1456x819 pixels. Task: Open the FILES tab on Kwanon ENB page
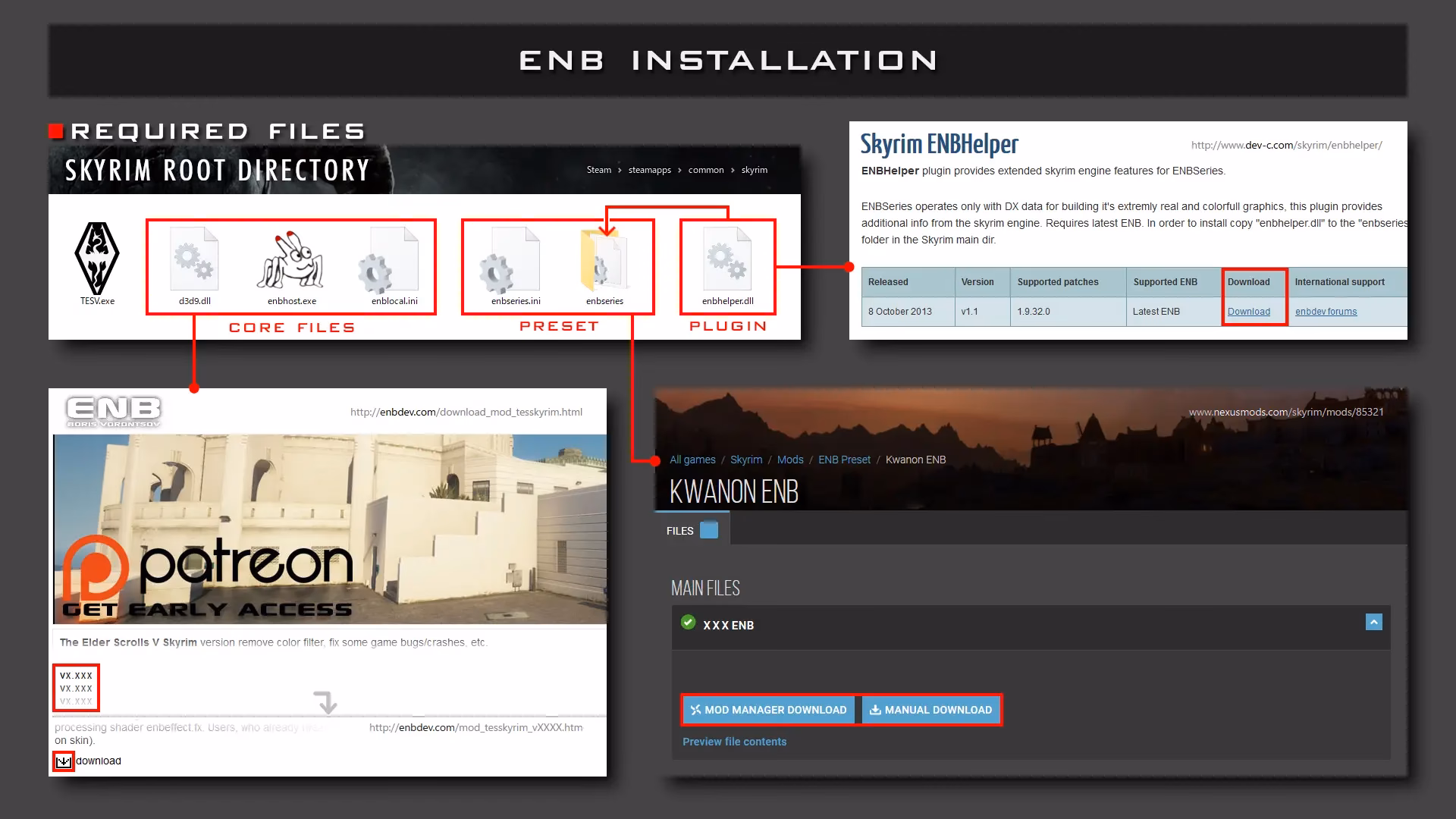pos(692,529)
